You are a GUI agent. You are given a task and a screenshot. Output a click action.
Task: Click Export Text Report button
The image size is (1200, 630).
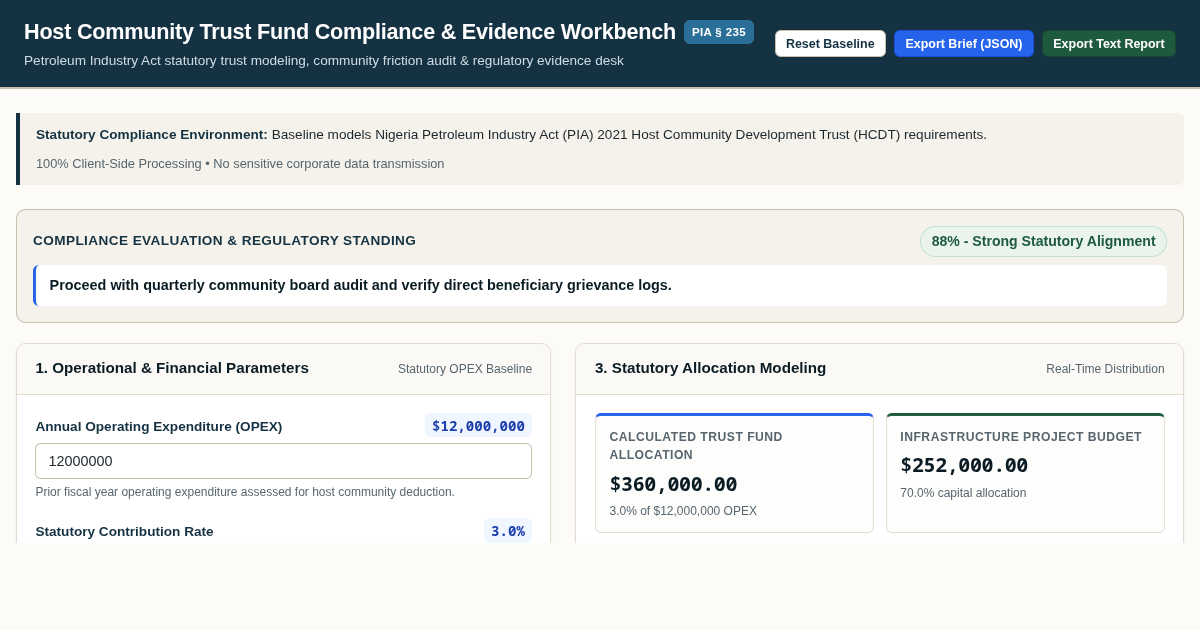(x=1108, y=44)
